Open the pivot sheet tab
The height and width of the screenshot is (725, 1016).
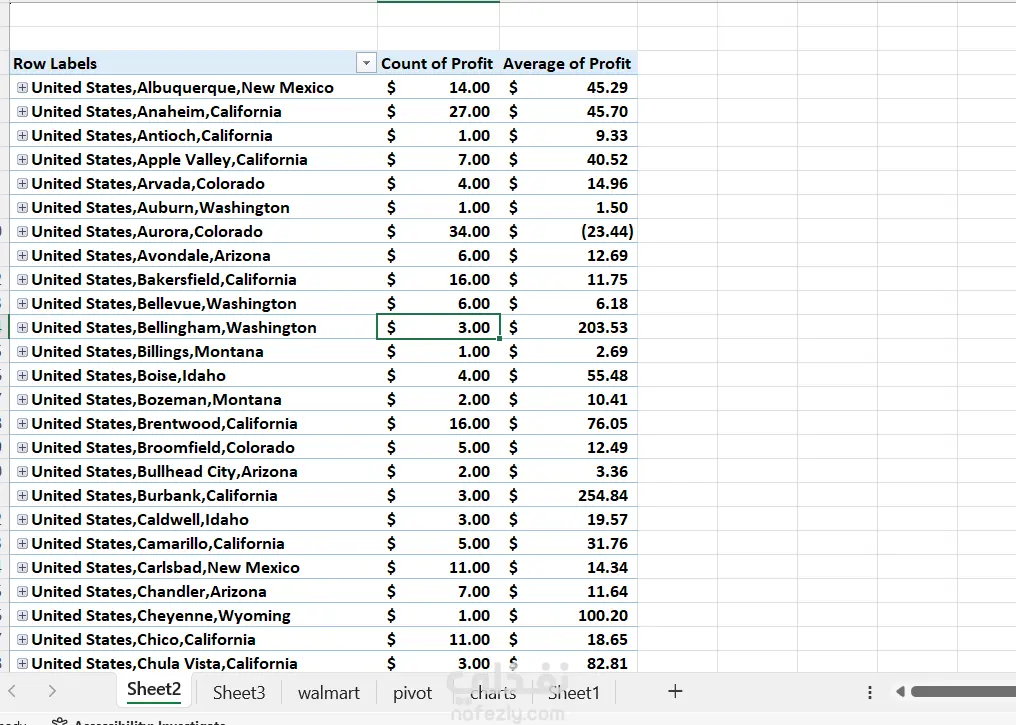tap(412, 693)
